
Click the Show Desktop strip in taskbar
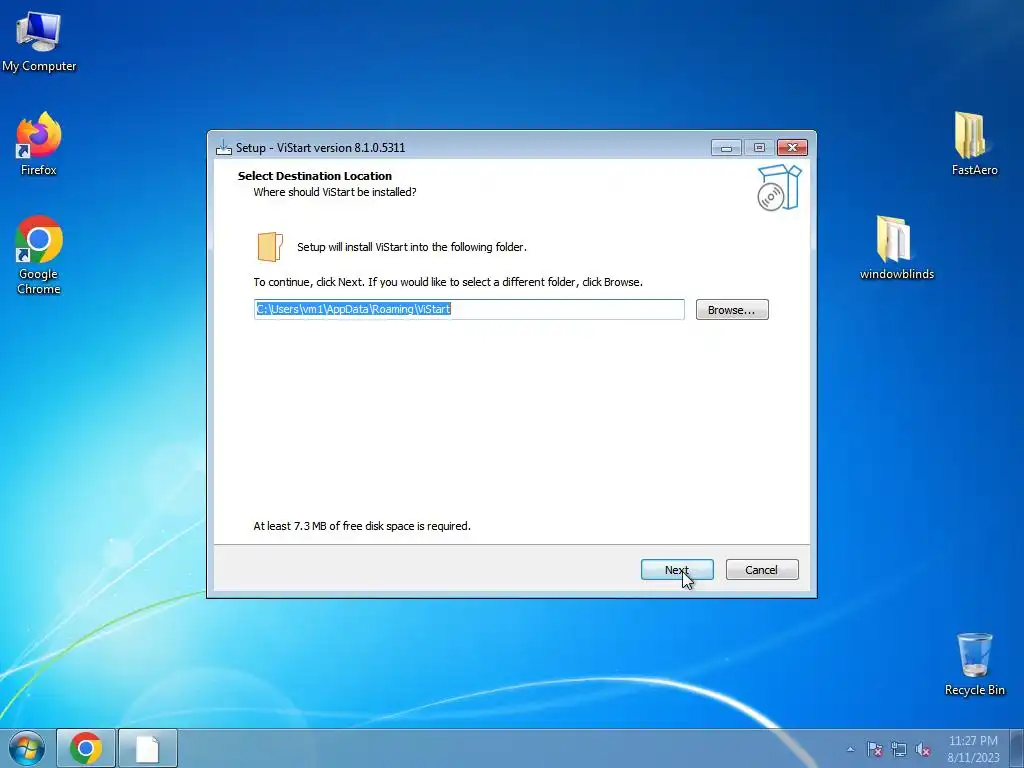click(x=1018, y=748)
